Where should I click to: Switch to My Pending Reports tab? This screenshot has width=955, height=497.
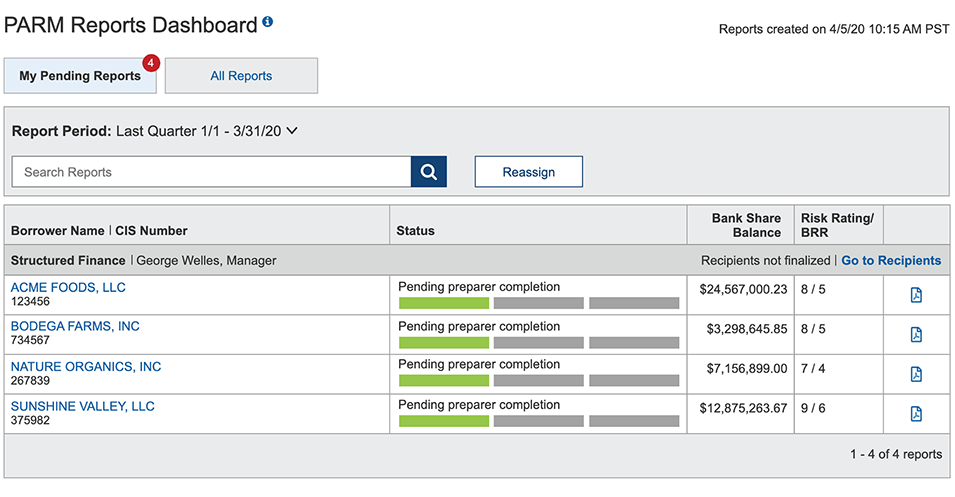pos(80,76)
